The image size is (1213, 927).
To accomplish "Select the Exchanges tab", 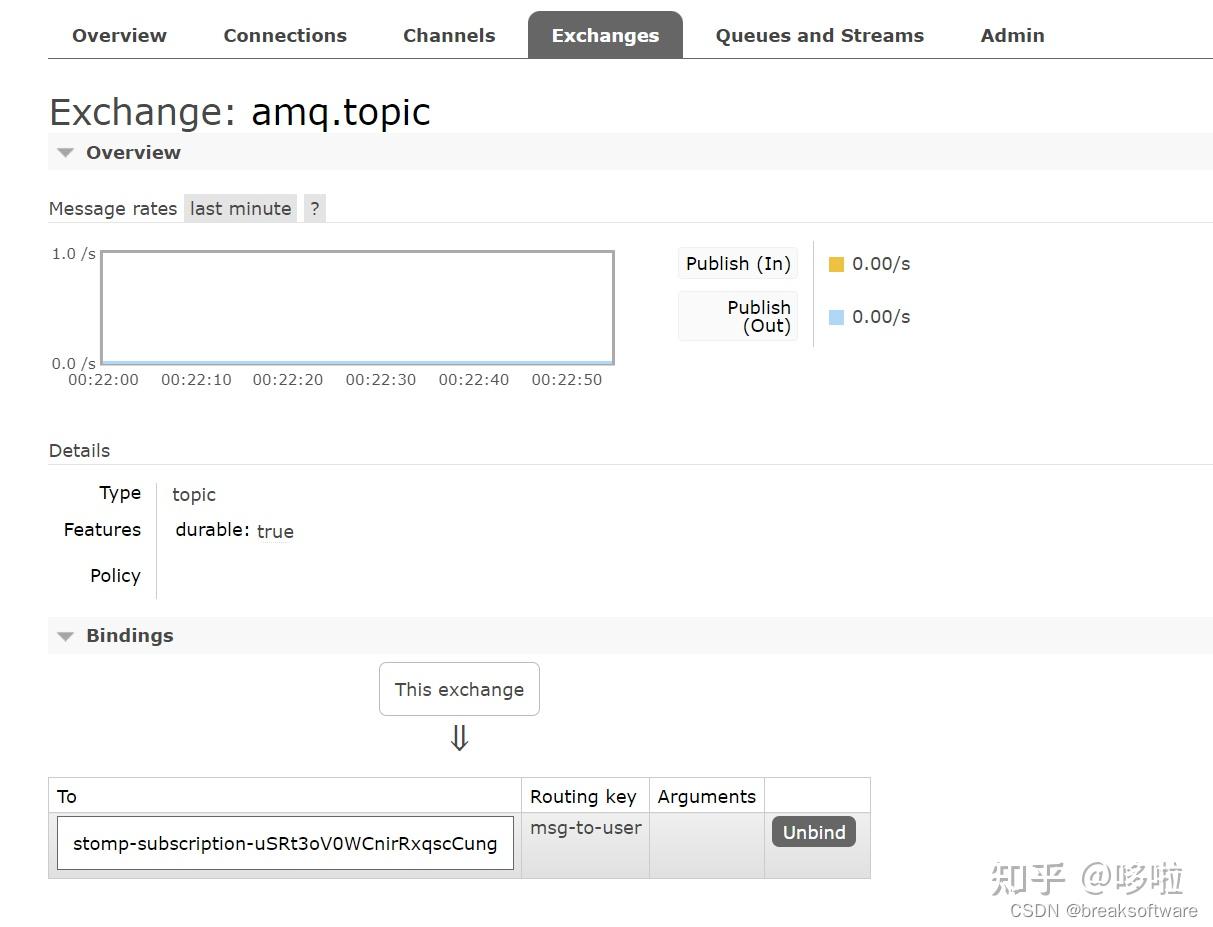I will [605, 35].
